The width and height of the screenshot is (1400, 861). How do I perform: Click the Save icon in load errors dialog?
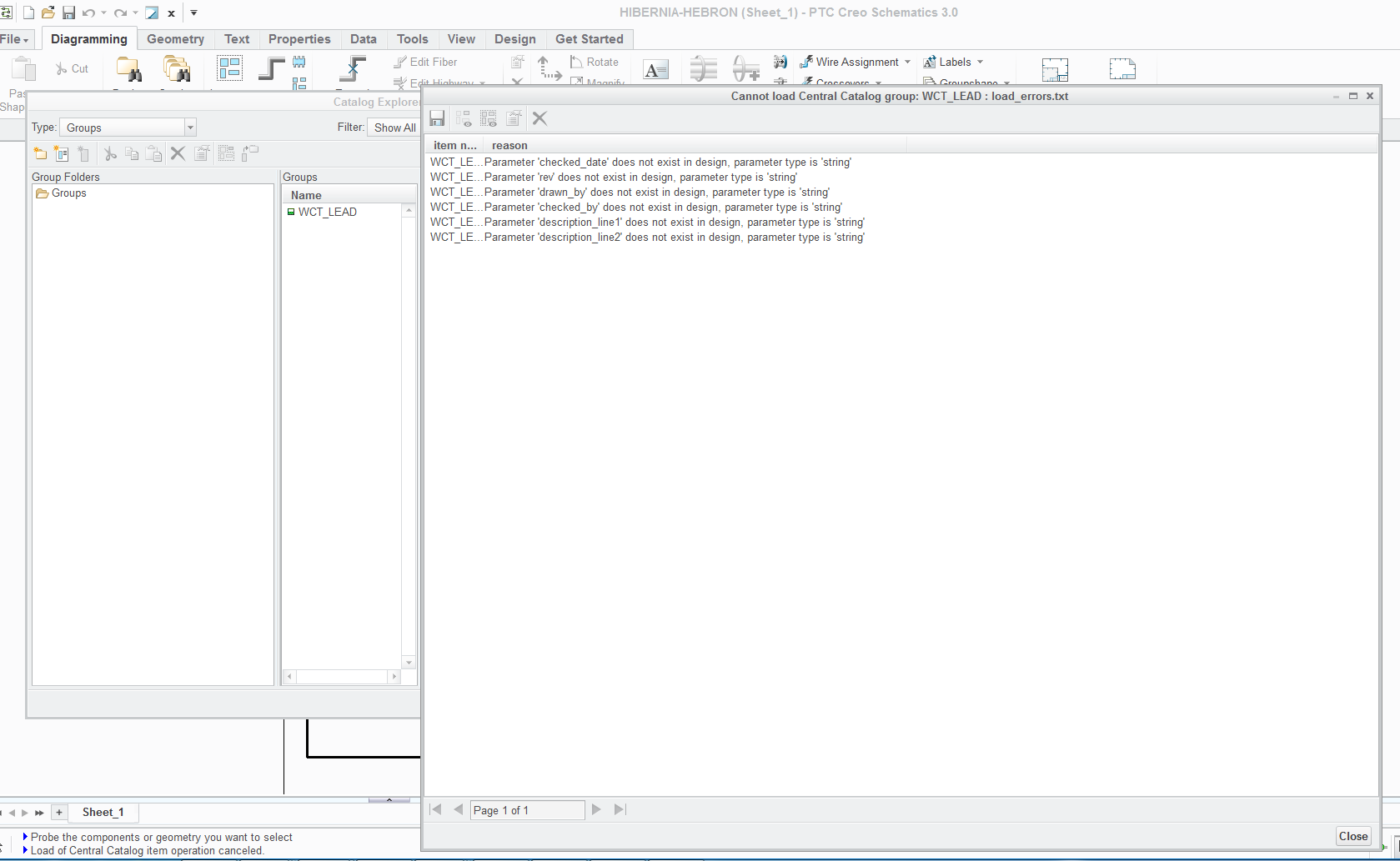tap(437, 118)
